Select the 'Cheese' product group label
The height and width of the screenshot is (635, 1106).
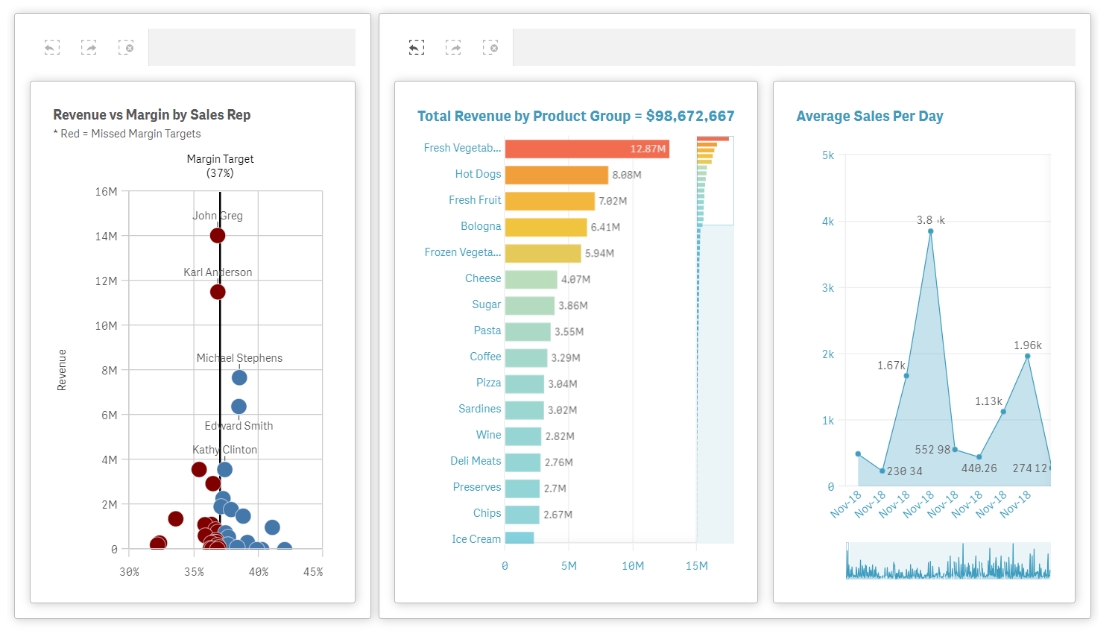[483, 278]
